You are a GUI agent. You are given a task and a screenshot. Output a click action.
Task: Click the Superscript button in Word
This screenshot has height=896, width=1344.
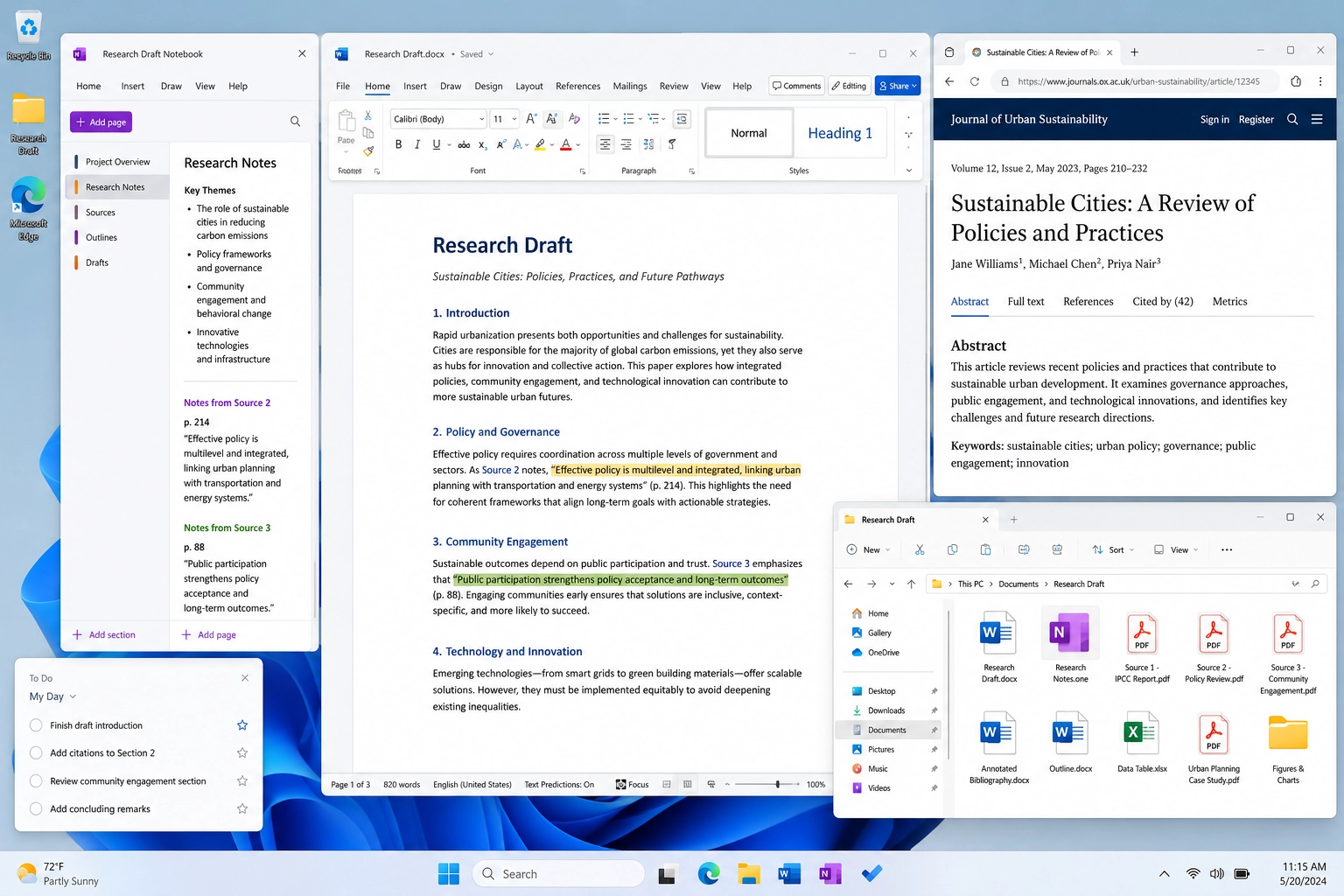click(x=501, y=144)
